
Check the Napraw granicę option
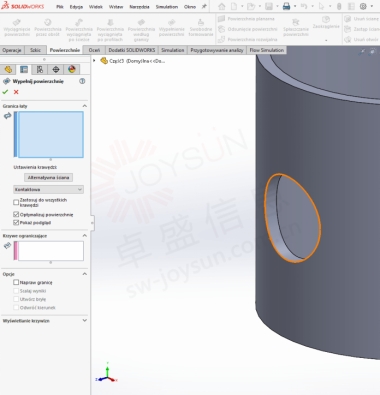[16, 282]
